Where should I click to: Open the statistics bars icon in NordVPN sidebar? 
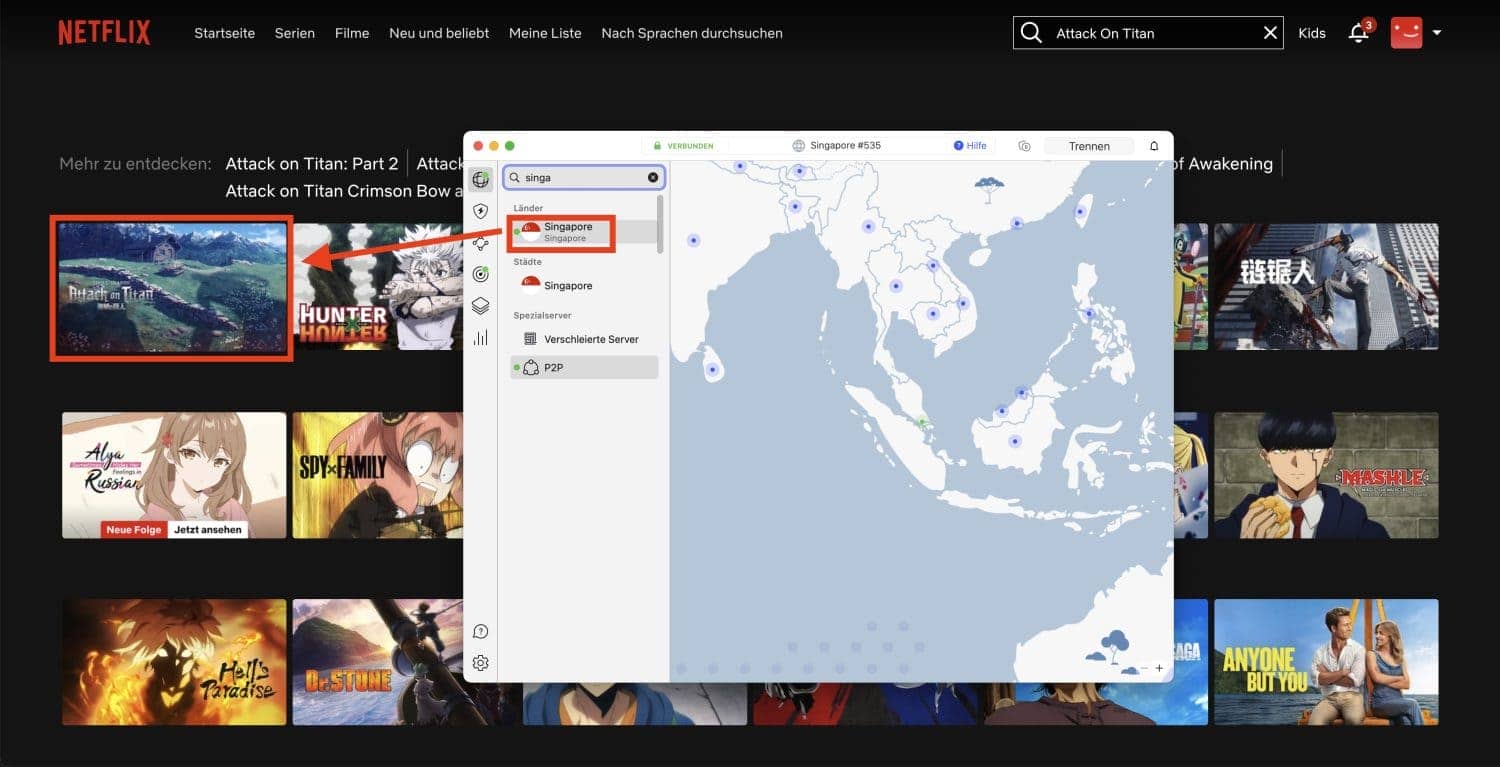[x=481, y=338]
